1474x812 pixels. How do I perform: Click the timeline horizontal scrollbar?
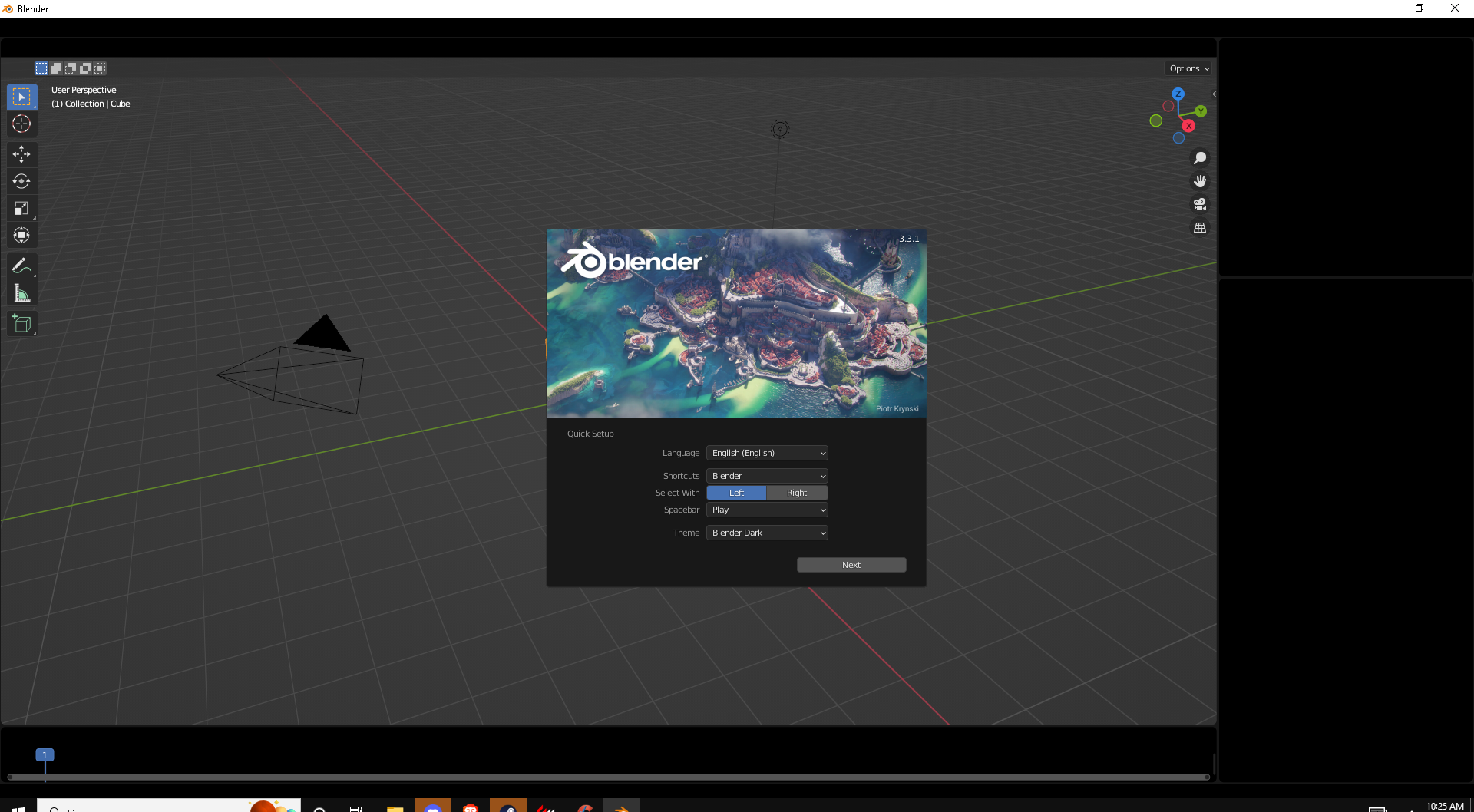tap(609, 777)
